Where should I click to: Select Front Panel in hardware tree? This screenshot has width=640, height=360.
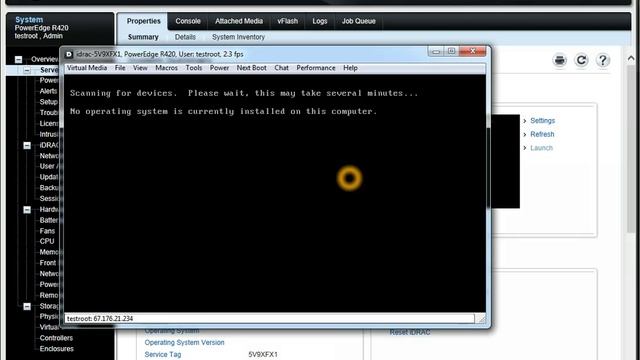click(x=49, y=263)
